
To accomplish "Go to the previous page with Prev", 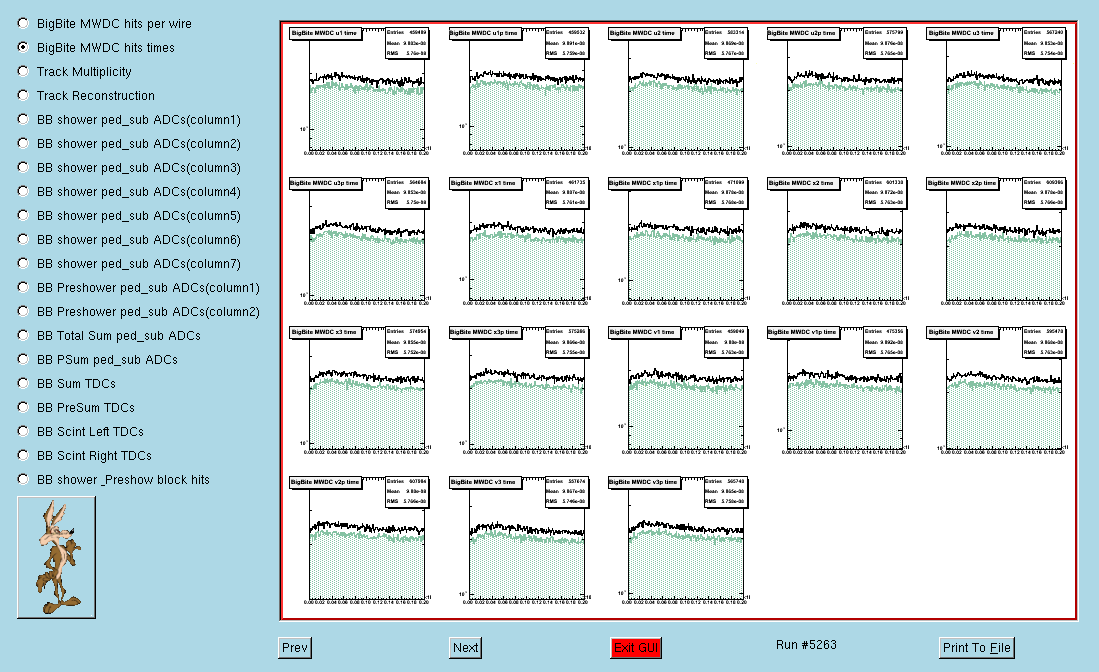I will tap(294, 647).
